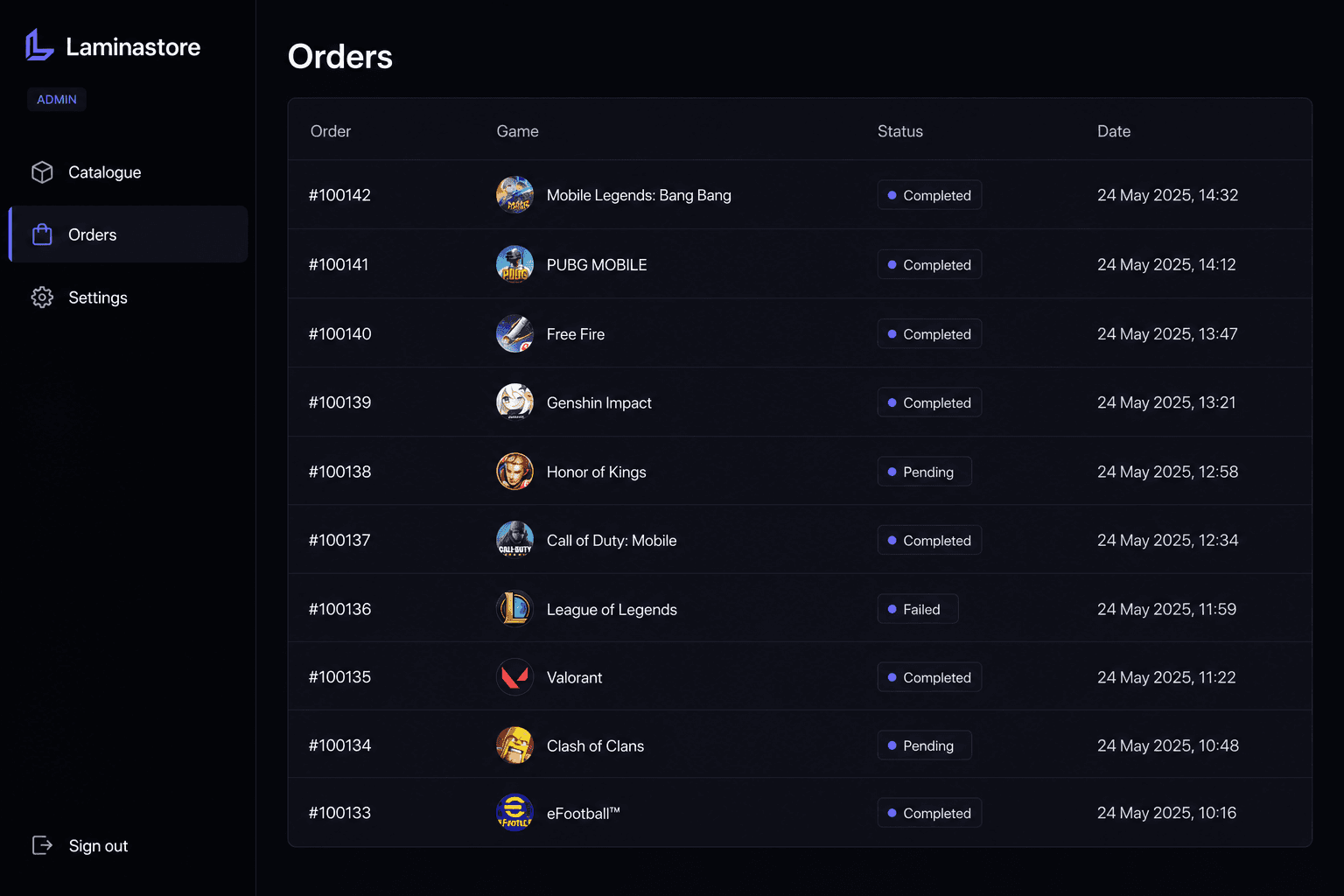Click the Valorant game name
Image resolution: width=1344 pixels, height=896 pixels.
[575, 677]
